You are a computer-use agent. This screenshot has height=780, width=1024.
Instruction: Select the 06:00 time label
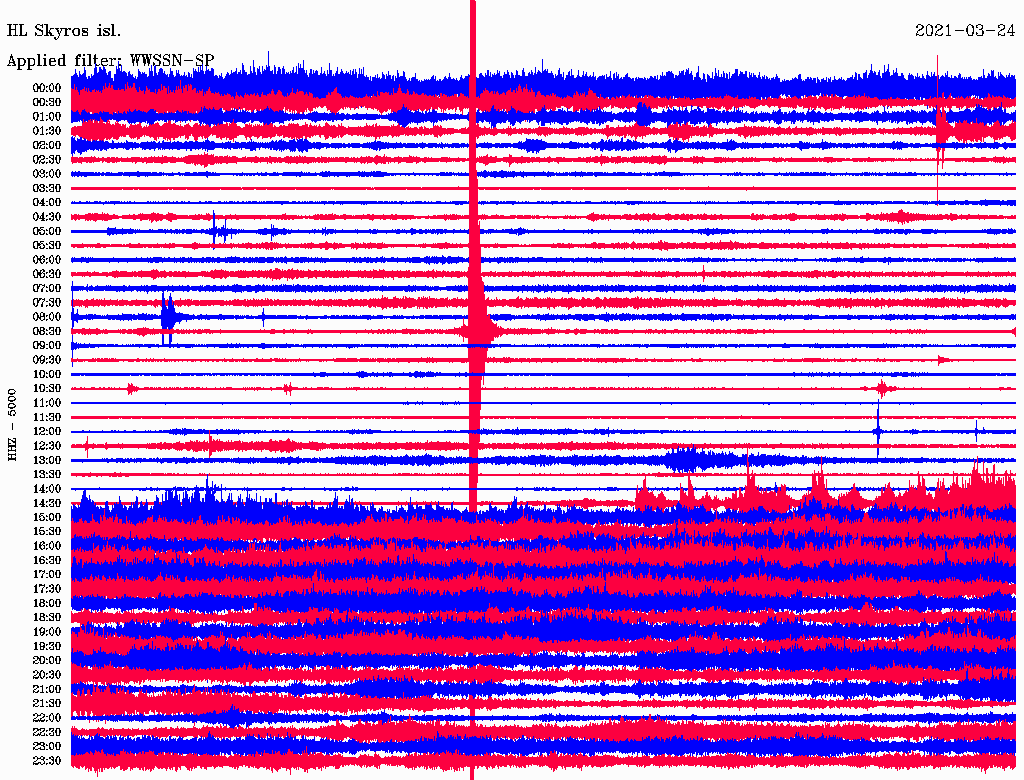point(47,259)
